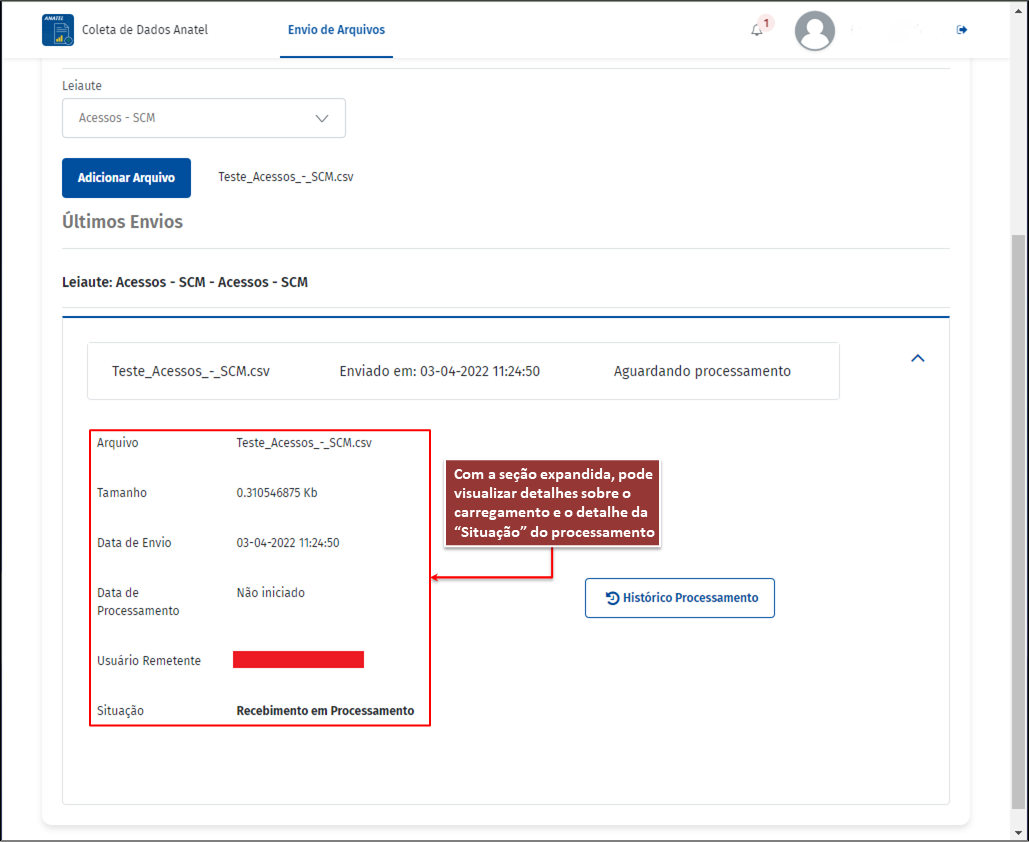Click the Anatel logo icon
1029x842 pixels.
click(x=57, y=30)
